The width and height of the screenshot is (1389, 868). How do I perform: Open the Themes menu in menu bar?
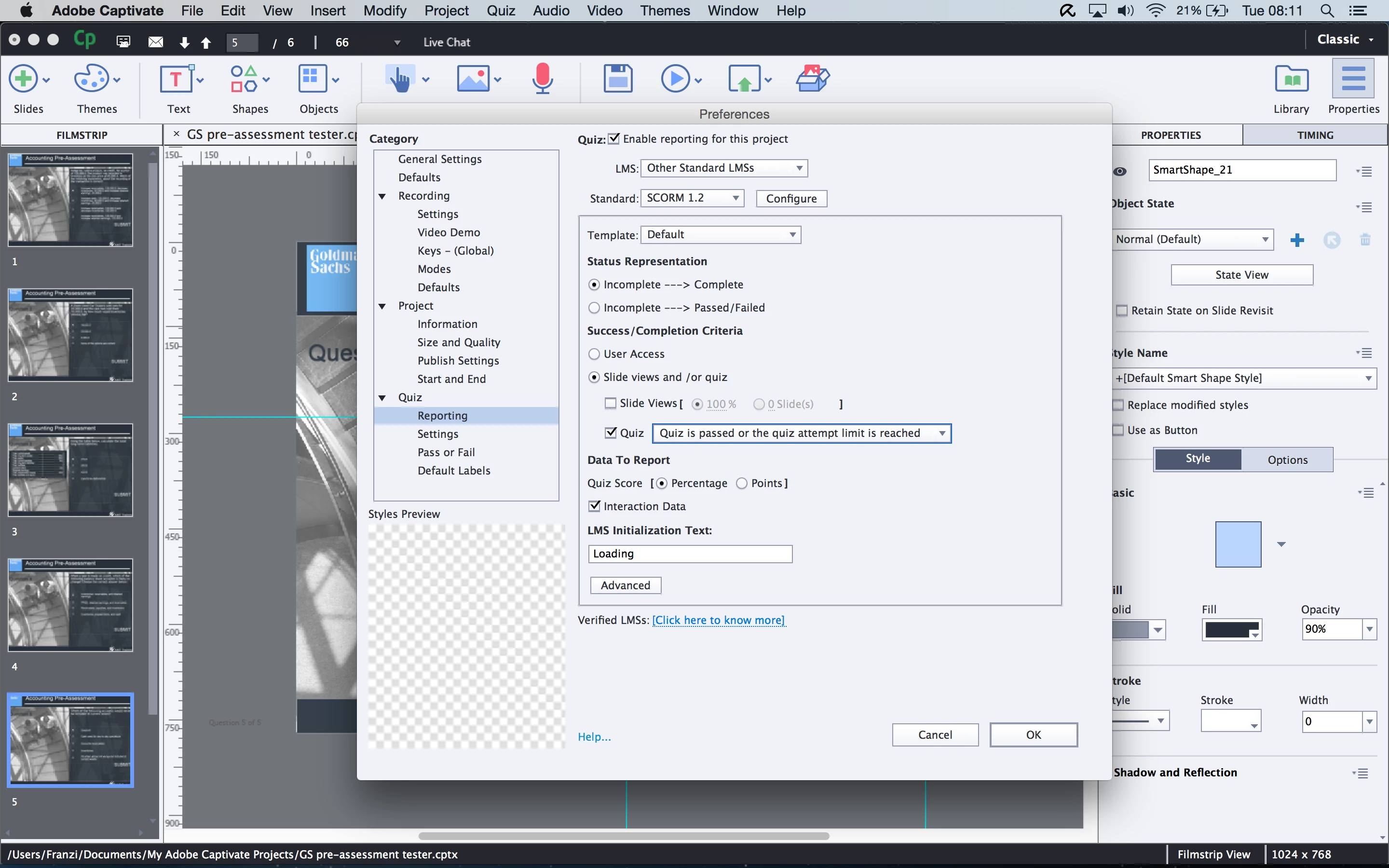point(664,10)
